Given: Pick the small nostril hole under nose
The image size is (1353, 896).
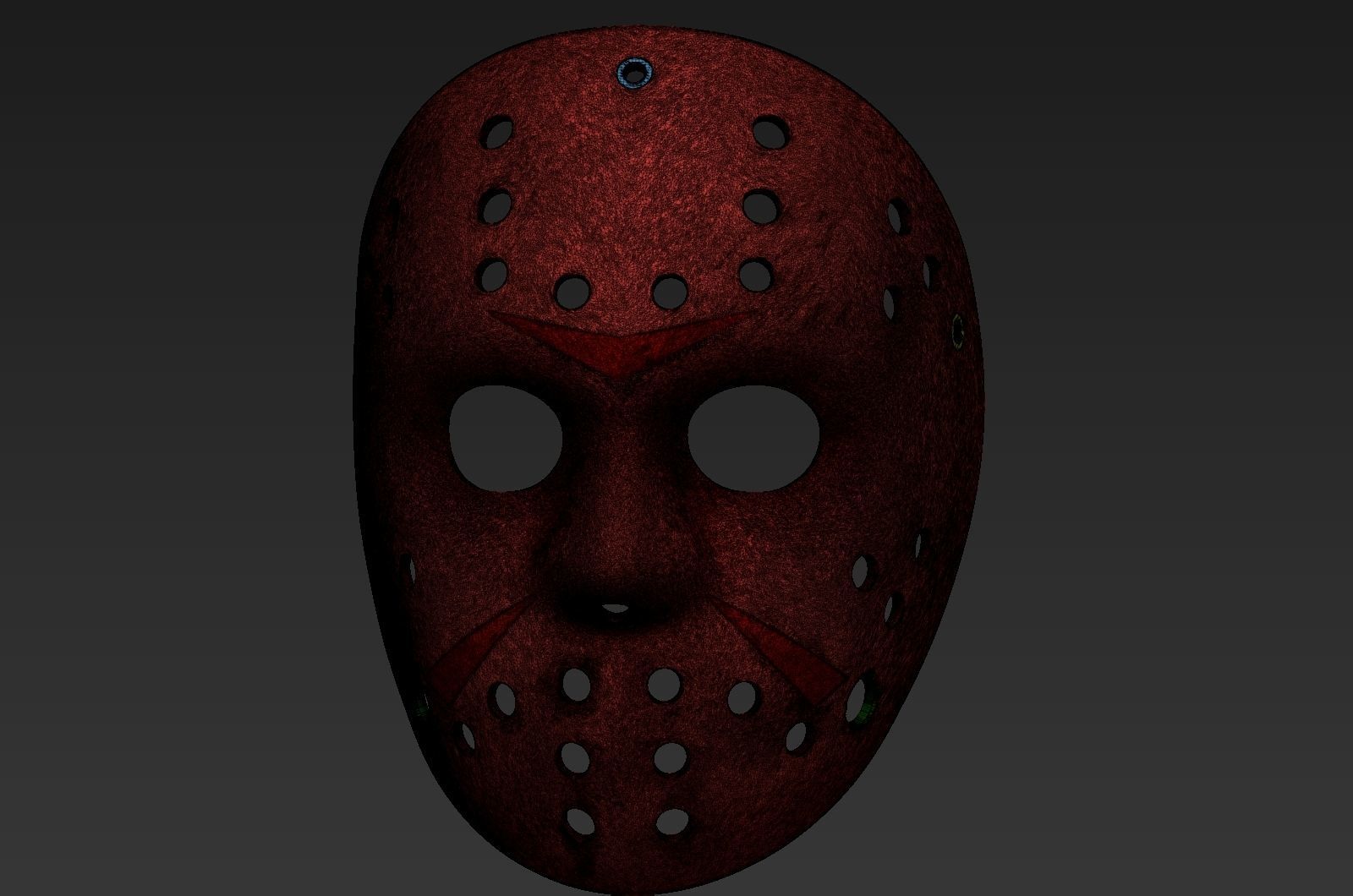Looking at the screenshot, I should pyautogui.click(x=617, y=607).
